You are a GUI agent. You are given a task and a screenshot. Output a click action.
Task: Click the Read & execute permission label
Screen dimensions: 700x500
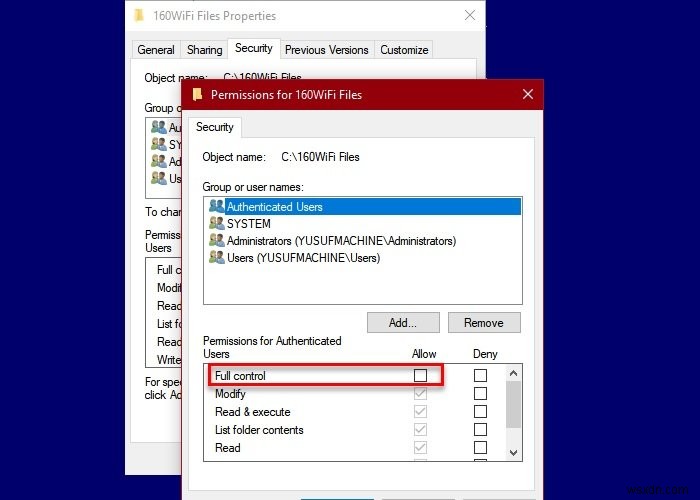(253, 412)
